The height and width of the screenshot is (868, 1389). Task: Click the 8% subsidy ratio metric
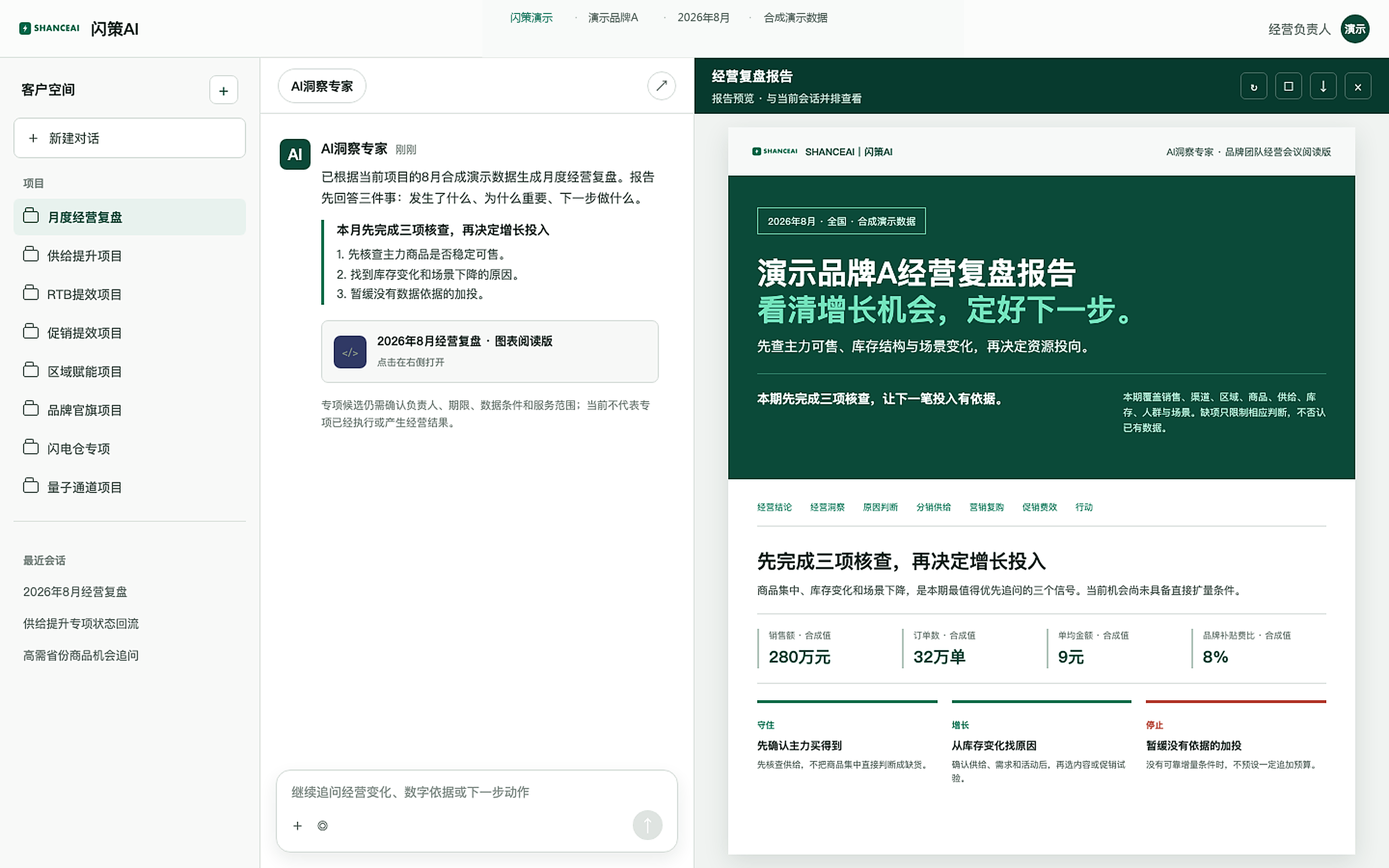click(x=1215, y=656)
